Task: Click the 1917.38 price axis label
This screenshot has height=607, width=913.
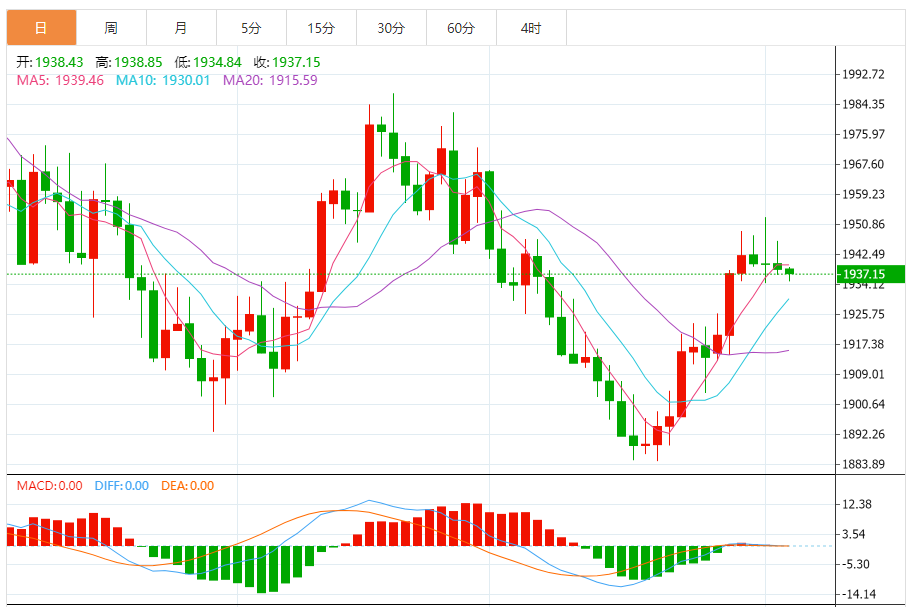Action: (x=864, y=344)
